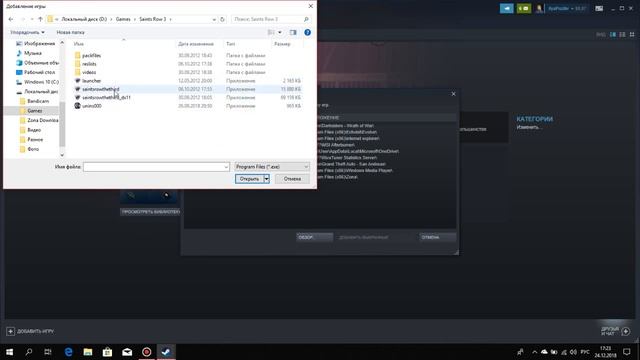
Task: Sort files by the Имя column header
Action: [79, 44]
